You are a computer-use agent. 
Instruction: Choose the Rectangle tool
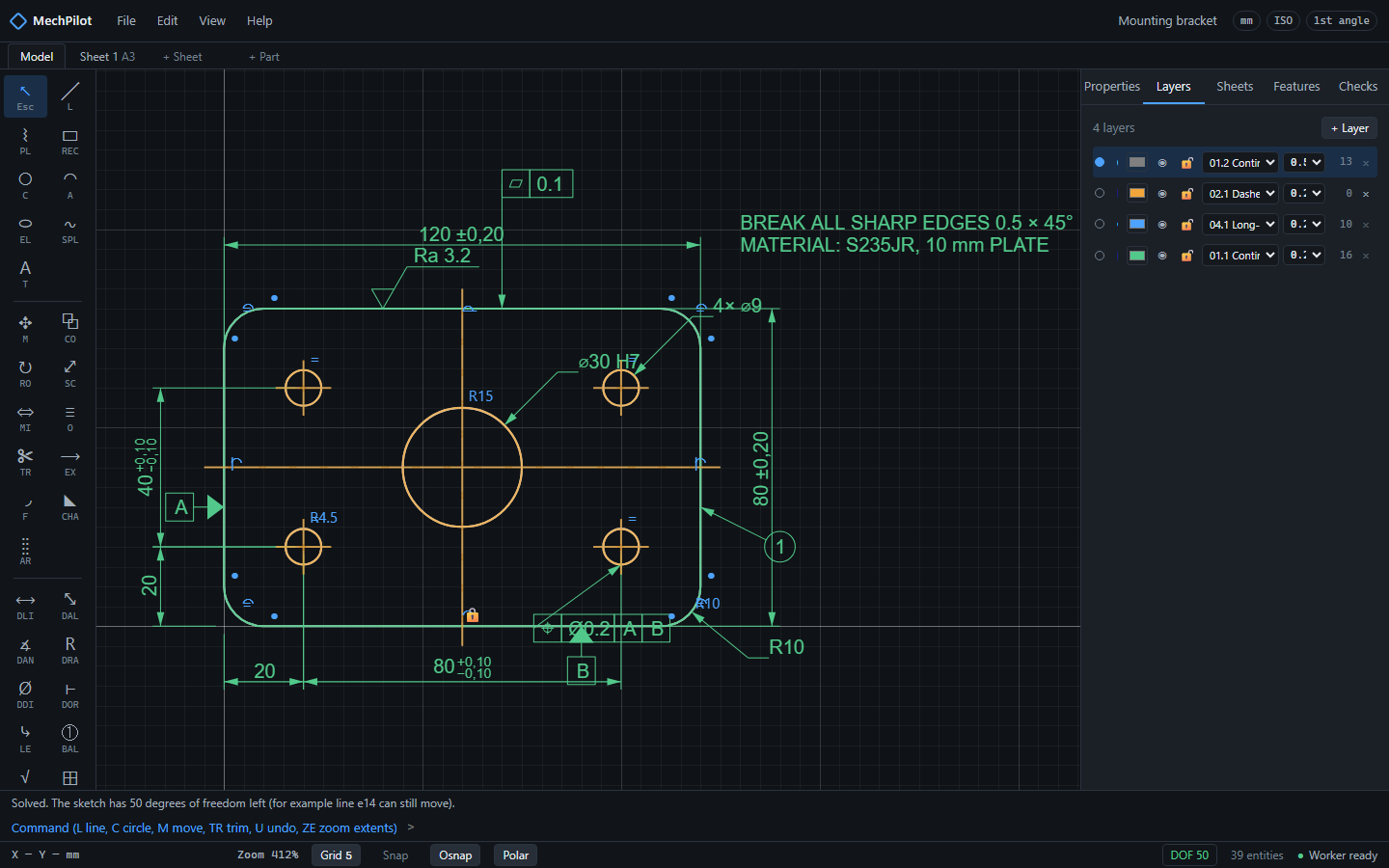[x=70, y=141]
